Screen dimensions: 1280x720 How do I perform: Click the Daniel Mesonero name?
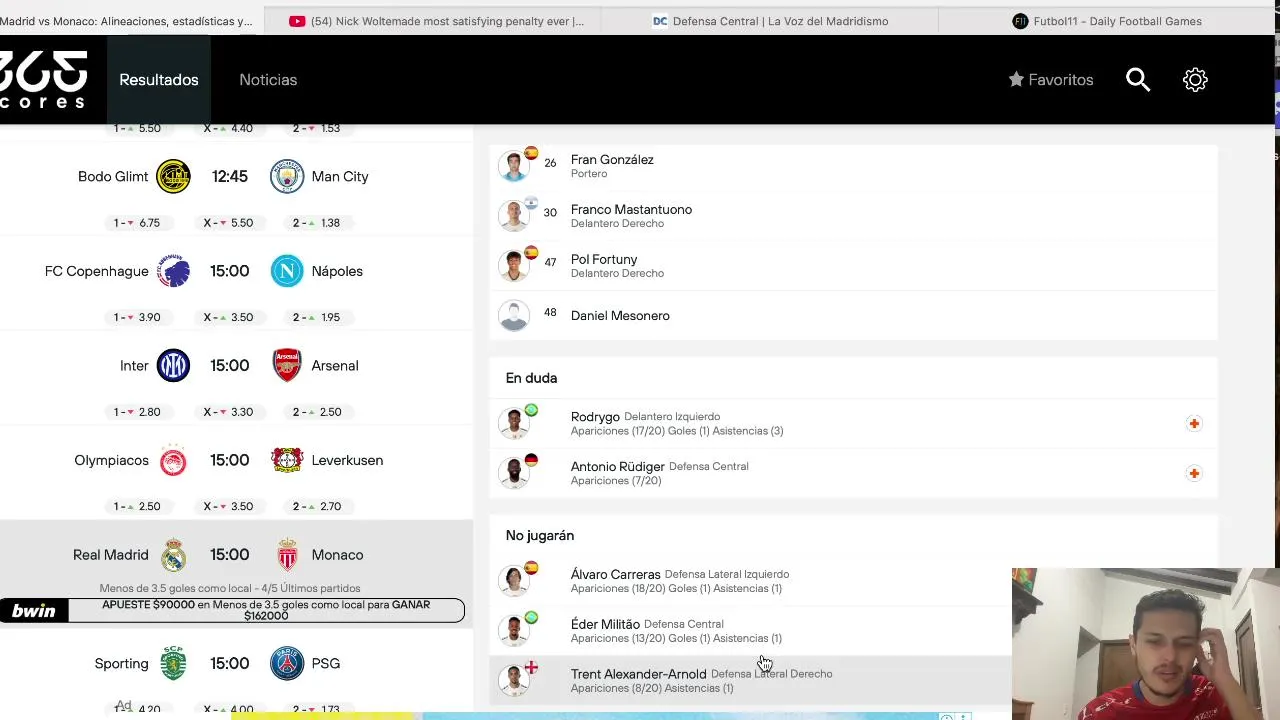(x=620, y=316)
